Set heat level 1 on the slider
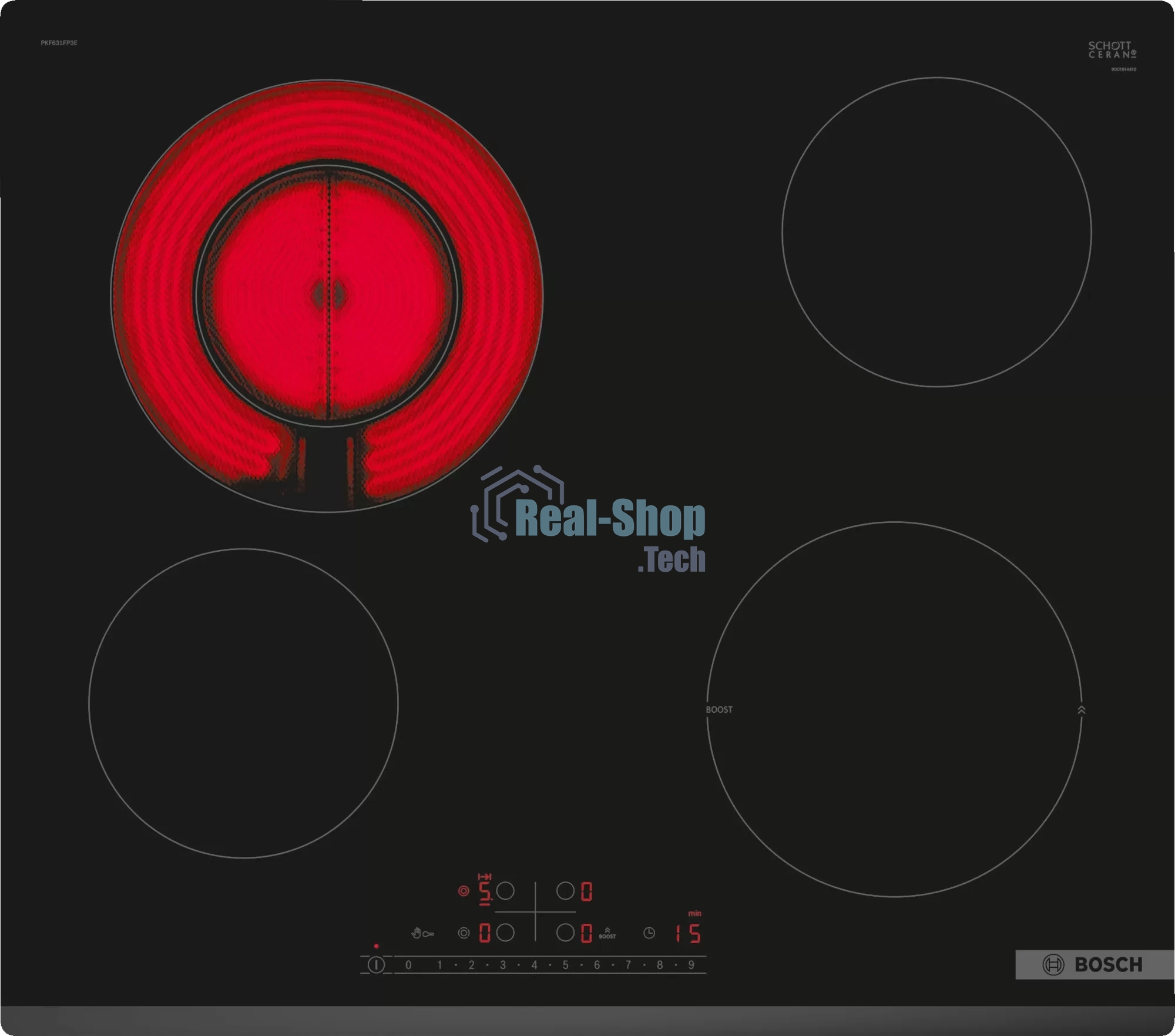Screen dimensions: 1175x1036 (439, 965)
